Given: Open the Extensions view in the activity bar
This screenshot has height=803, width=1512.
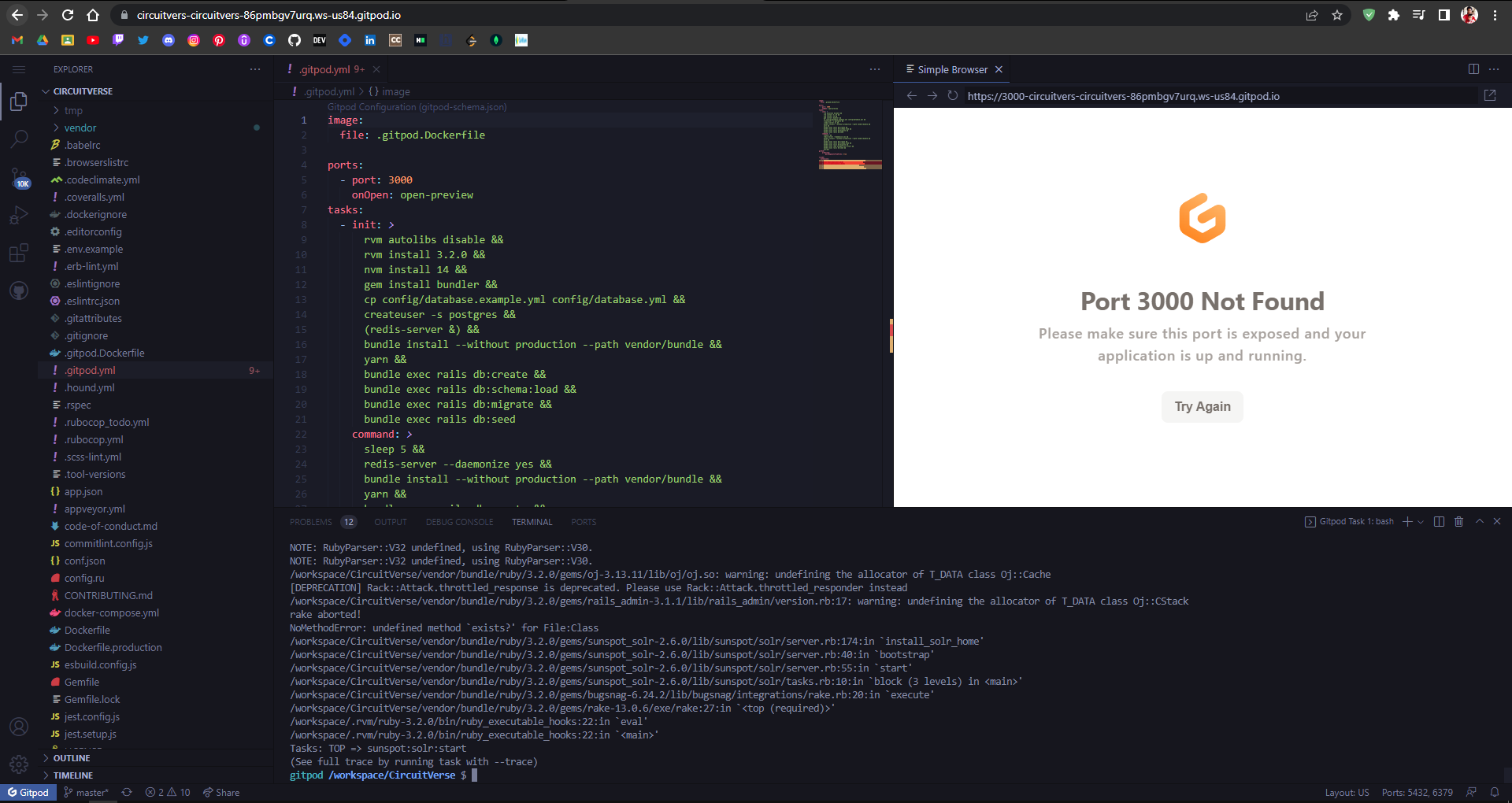Looking at the screenshot, I should (x=18, y=253).
